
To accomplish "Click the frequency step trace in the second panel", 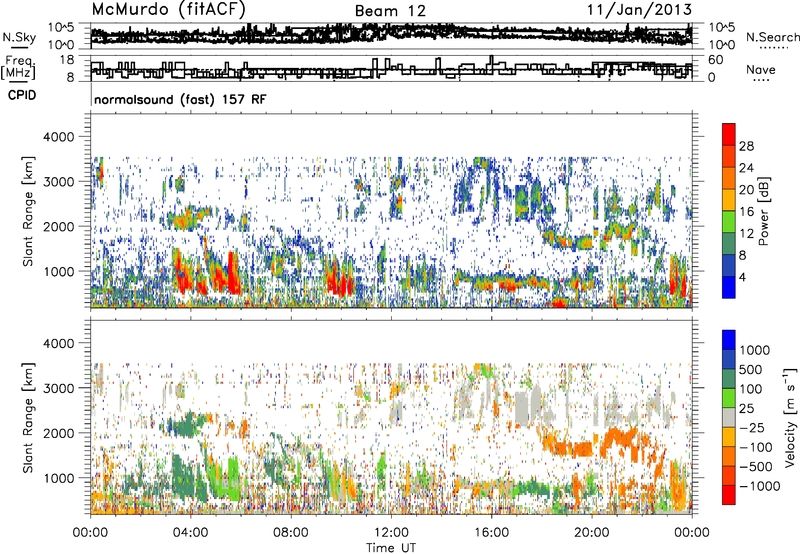I will (391, 69).
